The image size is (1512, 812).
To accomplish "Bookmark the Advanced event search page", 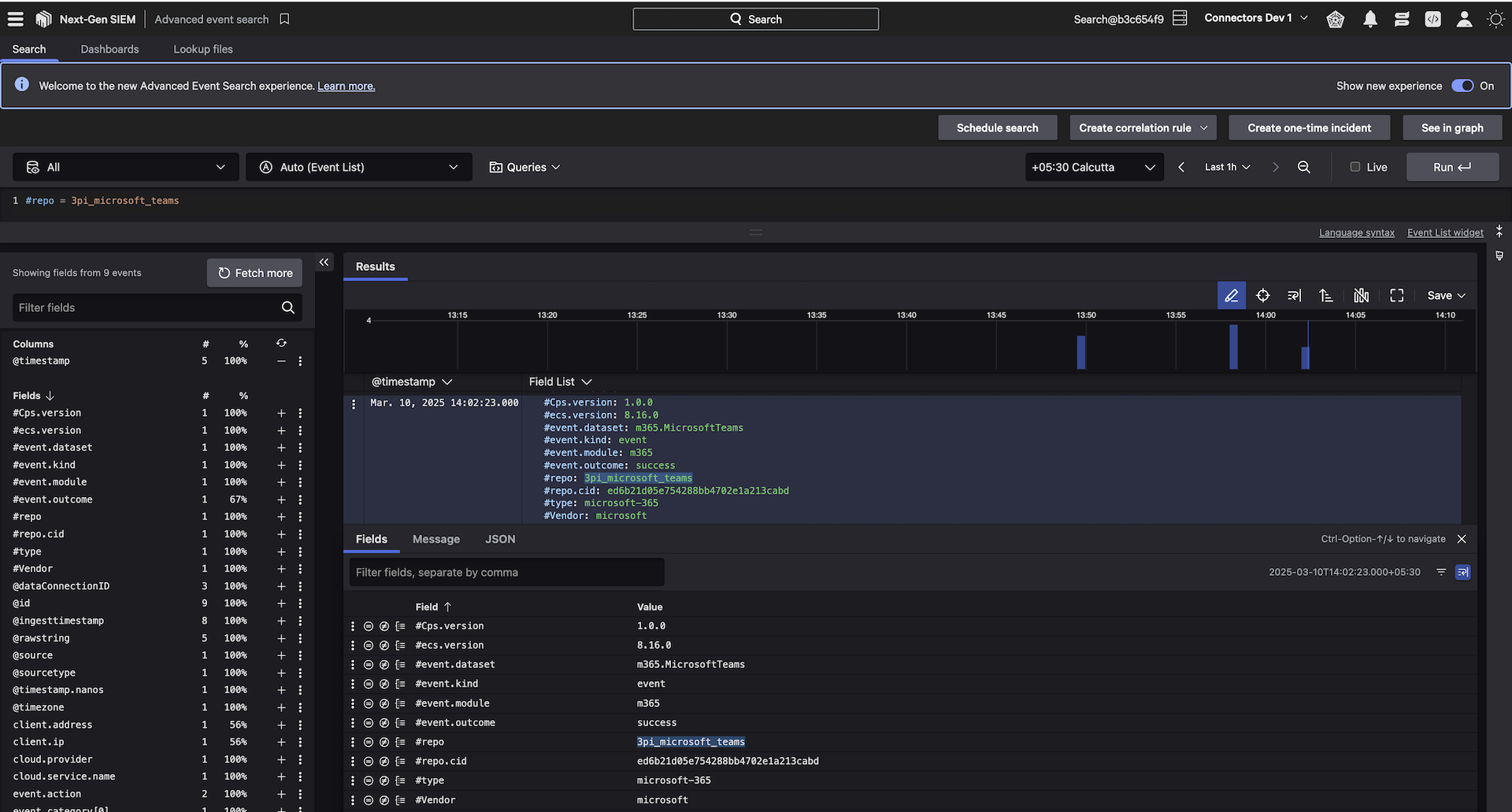I will (x=285, y=19).
